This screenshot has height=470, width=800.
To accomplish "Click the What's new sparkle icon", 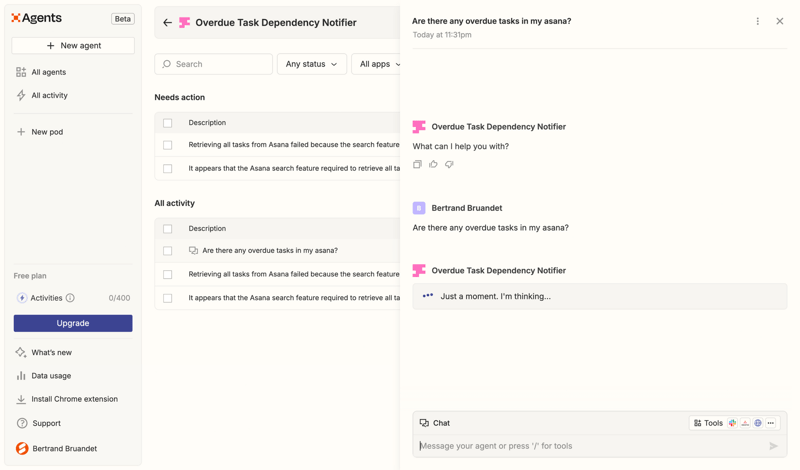I will 21,353.
